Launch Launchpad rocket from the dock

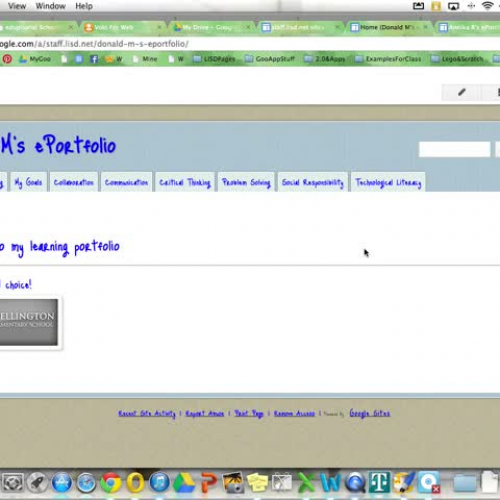[x=37, y=482]
